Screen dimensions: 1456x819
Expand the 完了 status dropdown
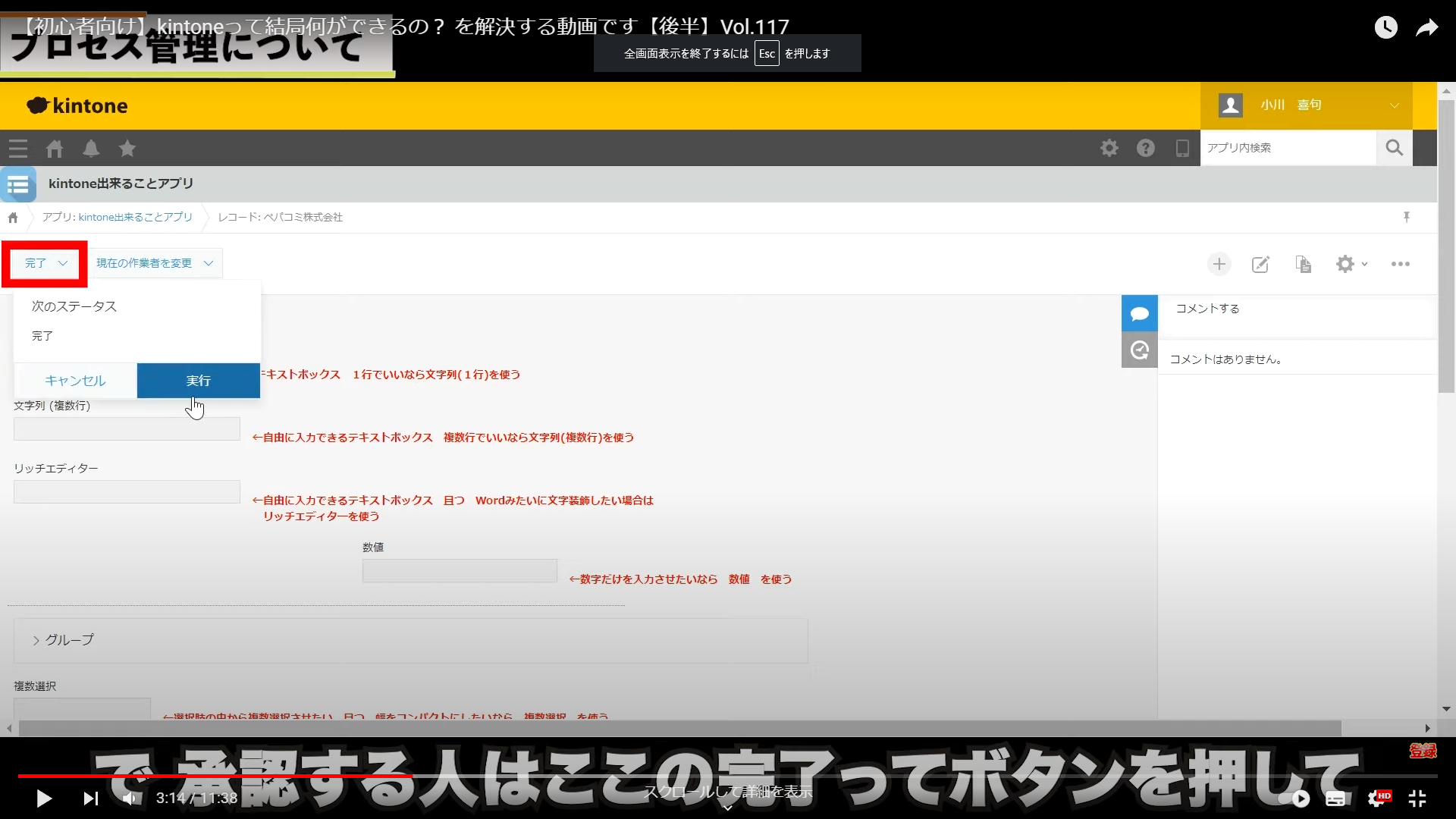pyautogui.click(x=45, y=263)
